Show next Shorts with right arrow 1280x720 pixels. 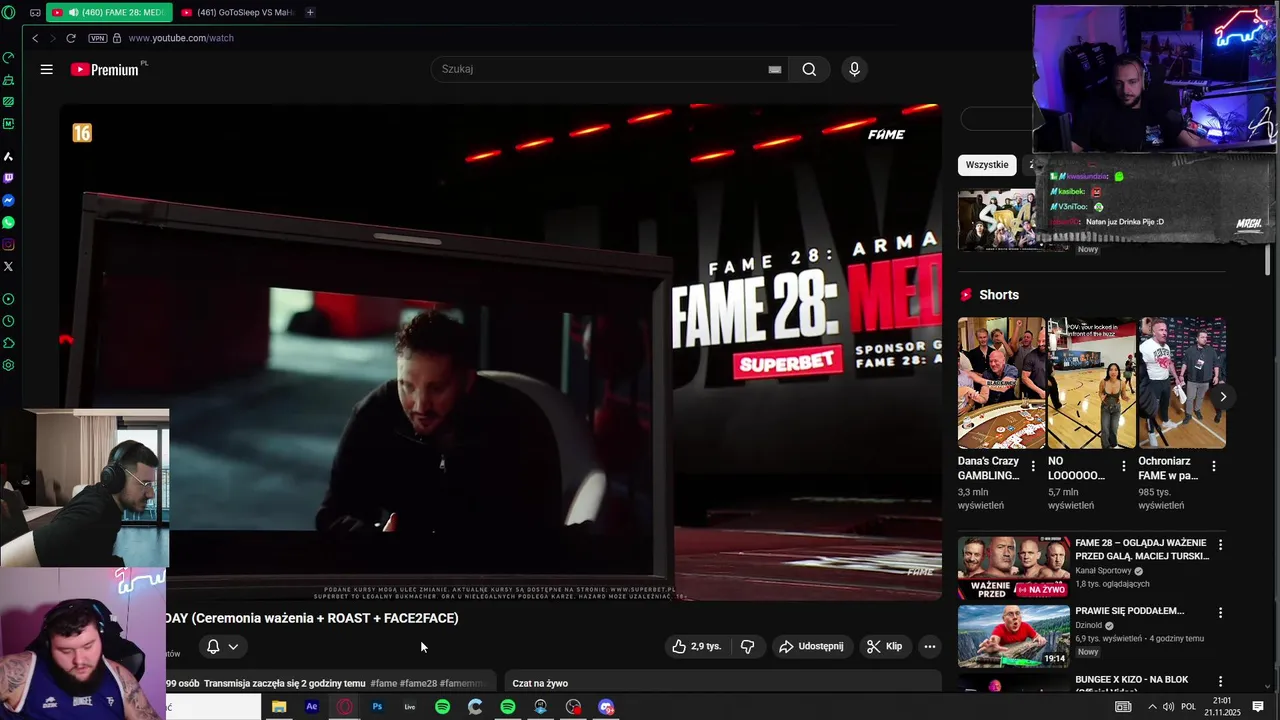tap(1222, 397)
